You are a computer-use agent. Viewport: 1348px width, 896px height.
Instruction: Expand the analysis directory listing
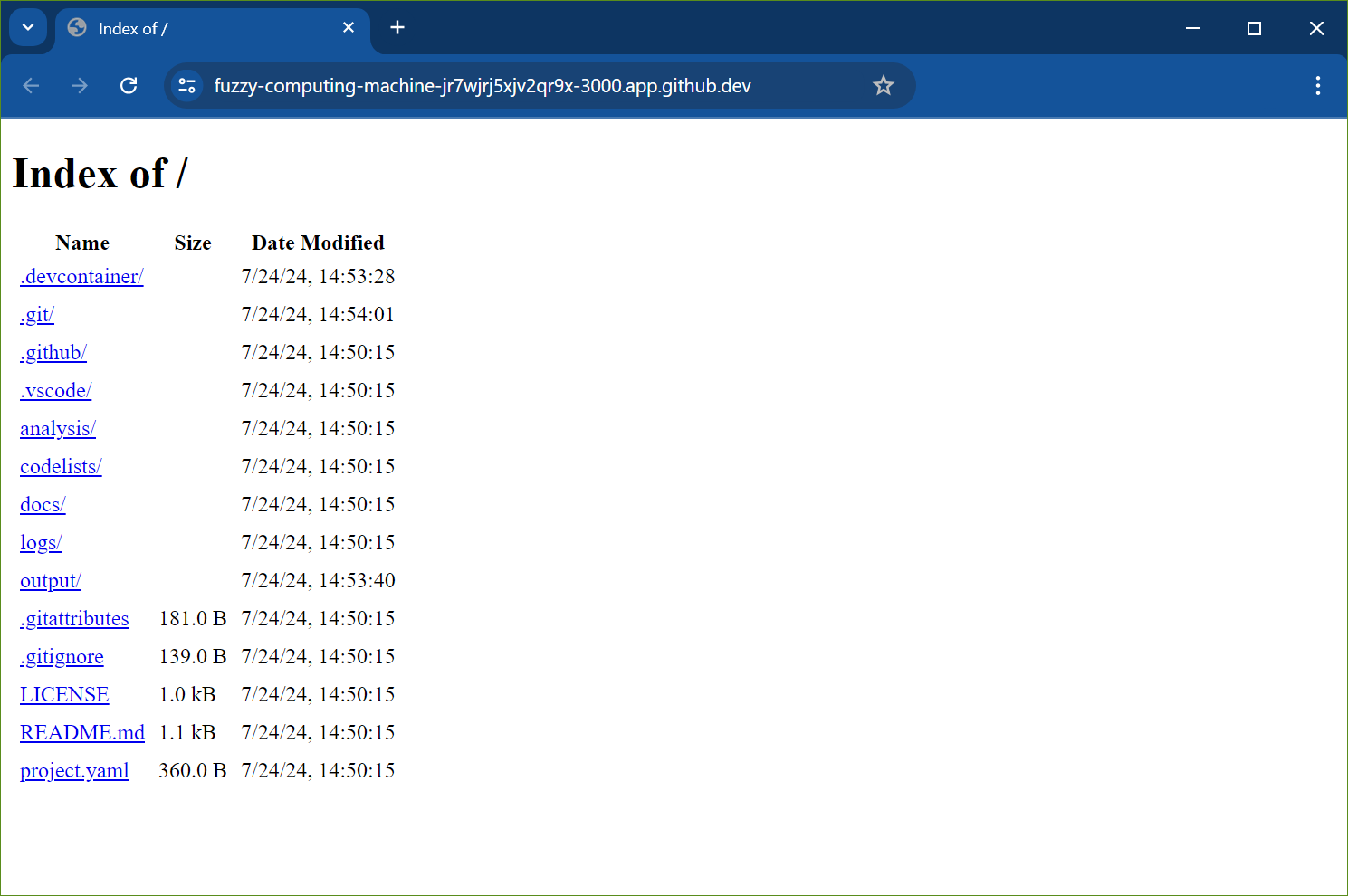tap(57, 428)
